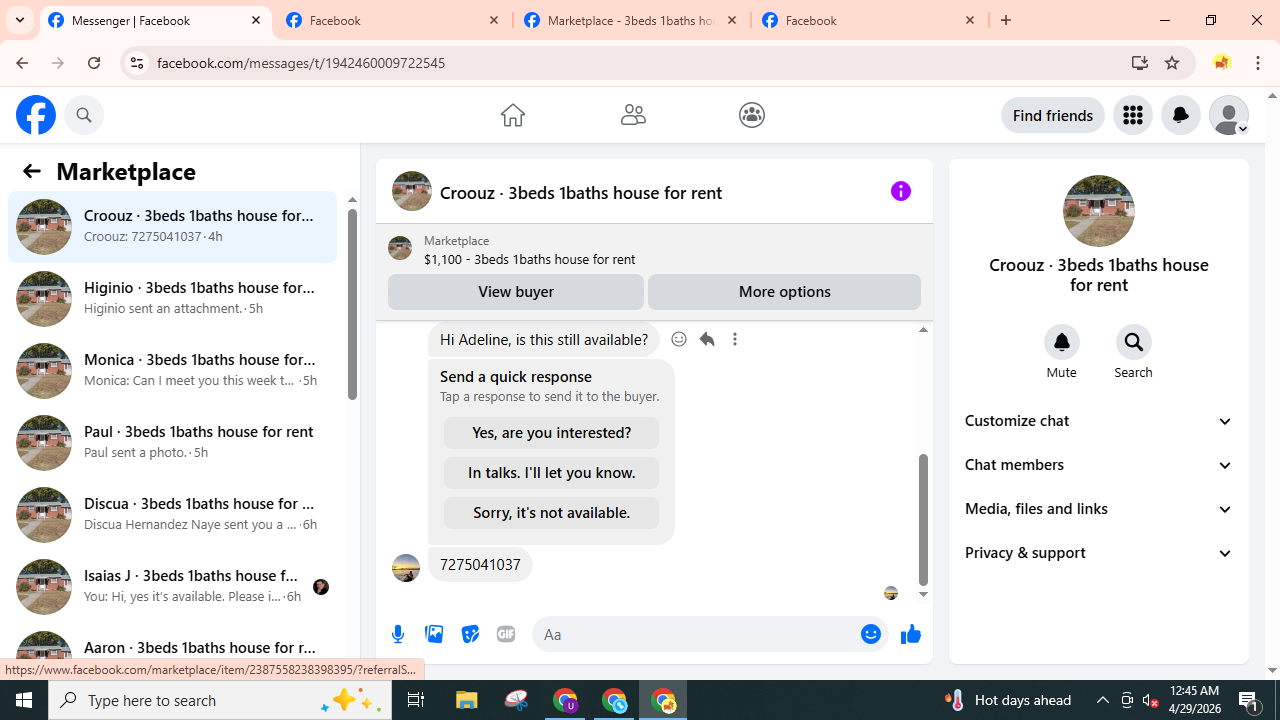Open a new browser tab
This screenshot has height=720, width=1280.
coord(1006,20)
